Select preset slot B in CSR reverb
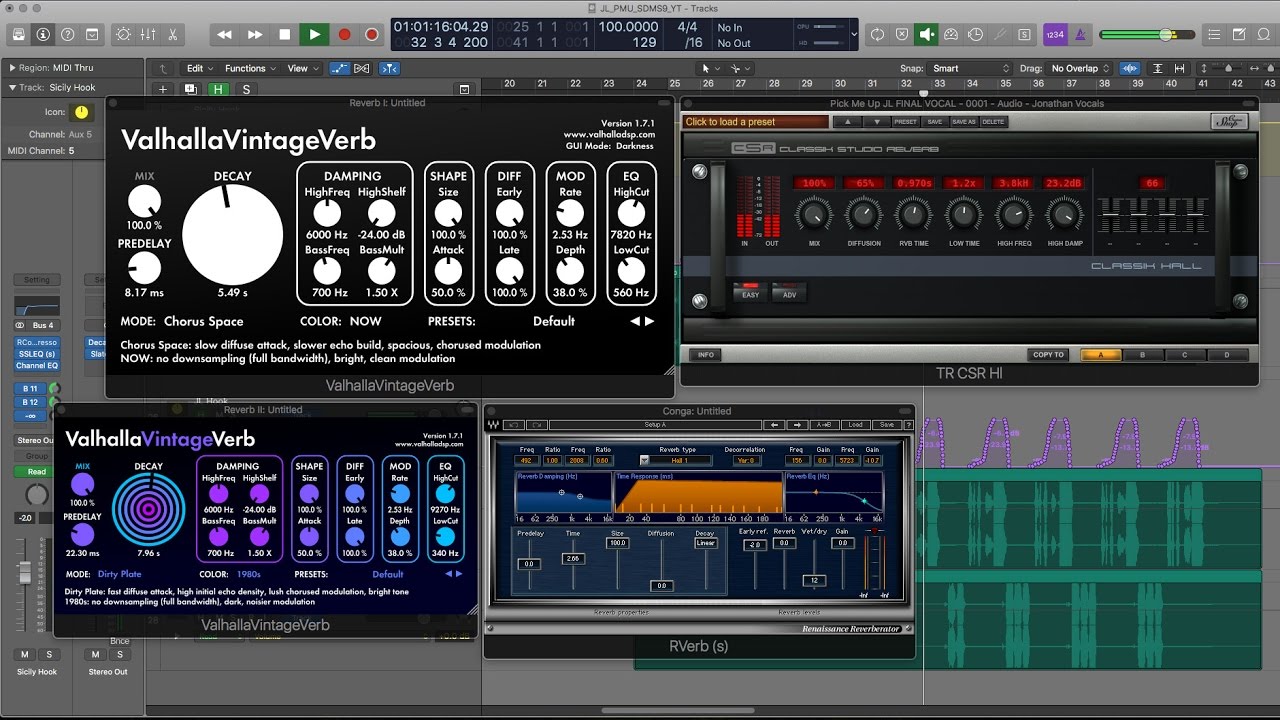The image size is (1280, 720). [1143, 355]
